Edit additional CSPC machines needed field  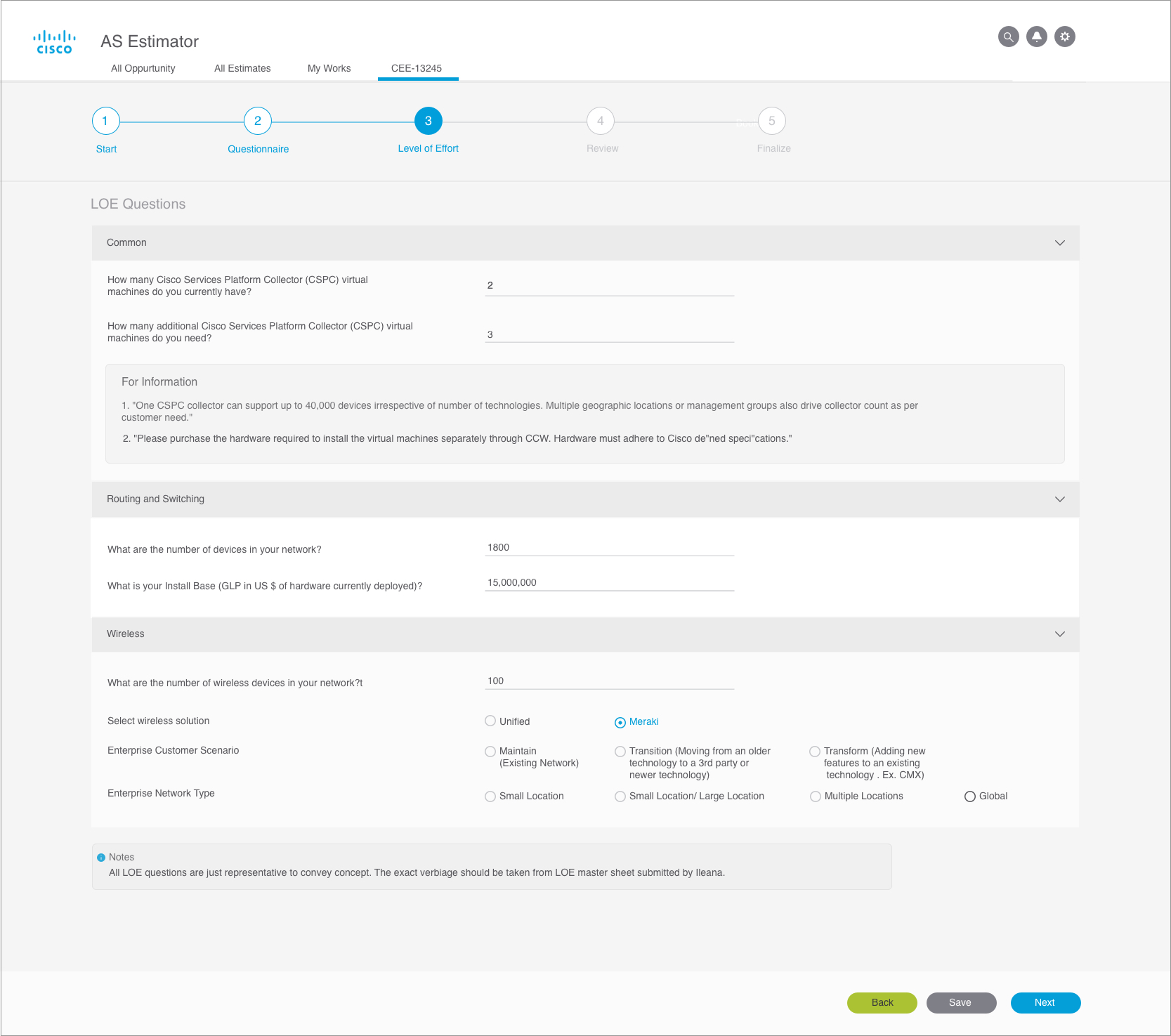pos(609,334)
